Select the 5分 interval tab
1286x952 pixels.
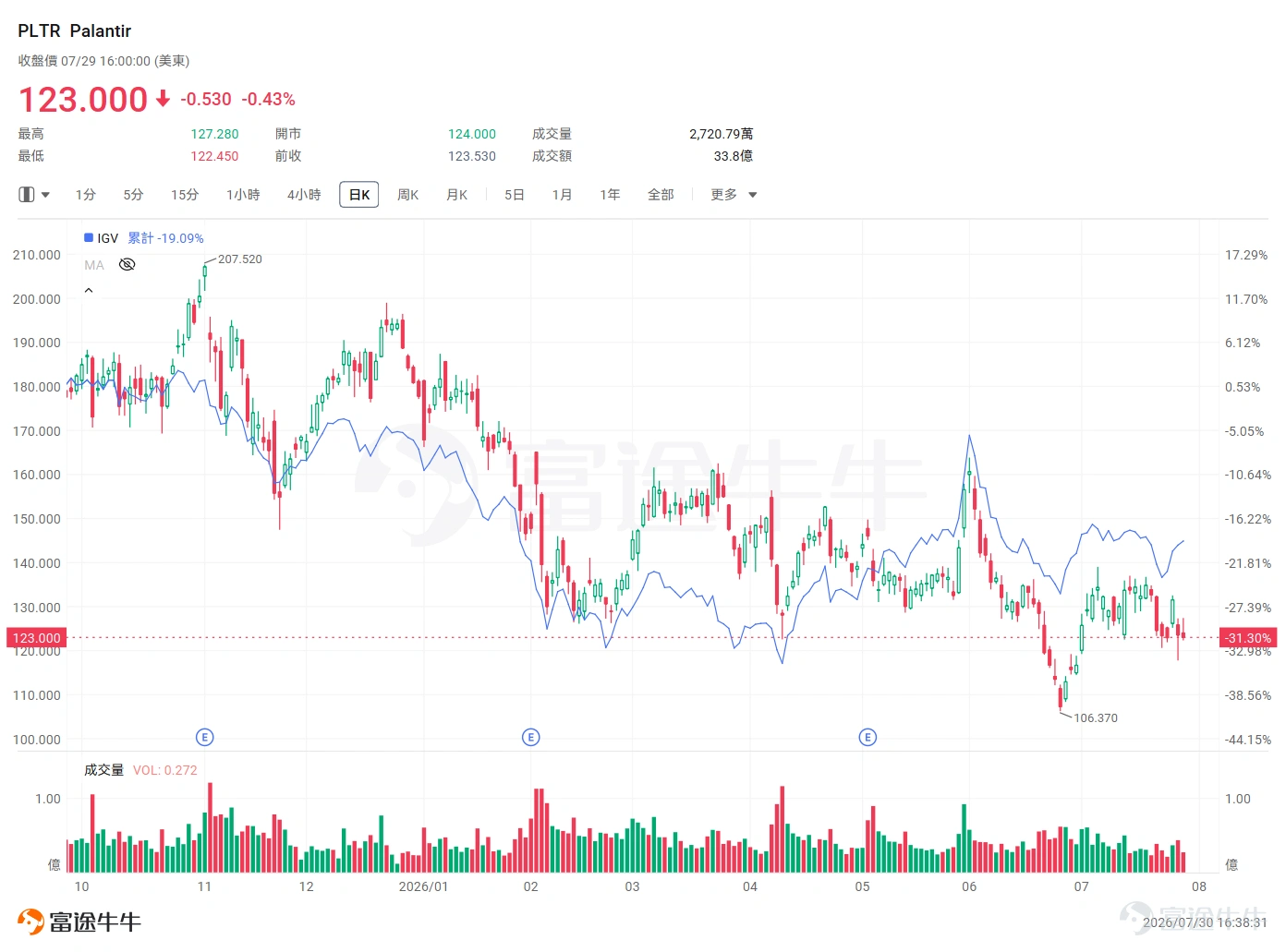(134, 195)
